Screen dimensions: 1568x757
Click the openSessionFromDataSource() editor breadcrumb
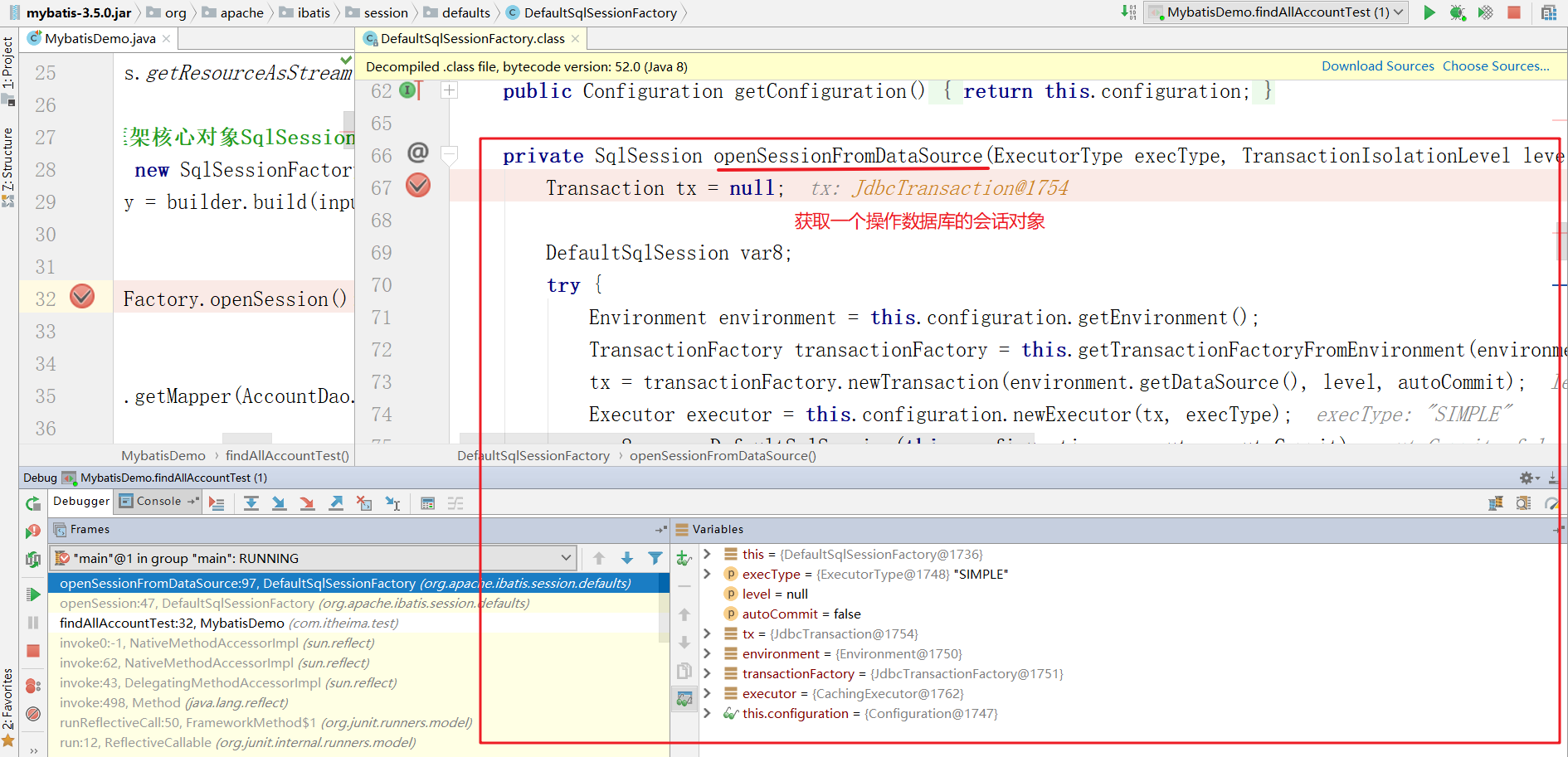point(723,455)
